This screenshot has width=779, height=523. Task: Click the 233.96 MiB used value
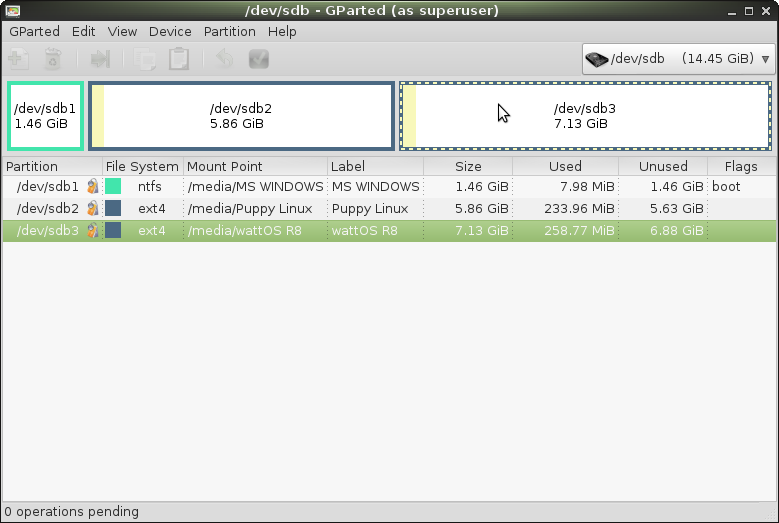(579, 209)
